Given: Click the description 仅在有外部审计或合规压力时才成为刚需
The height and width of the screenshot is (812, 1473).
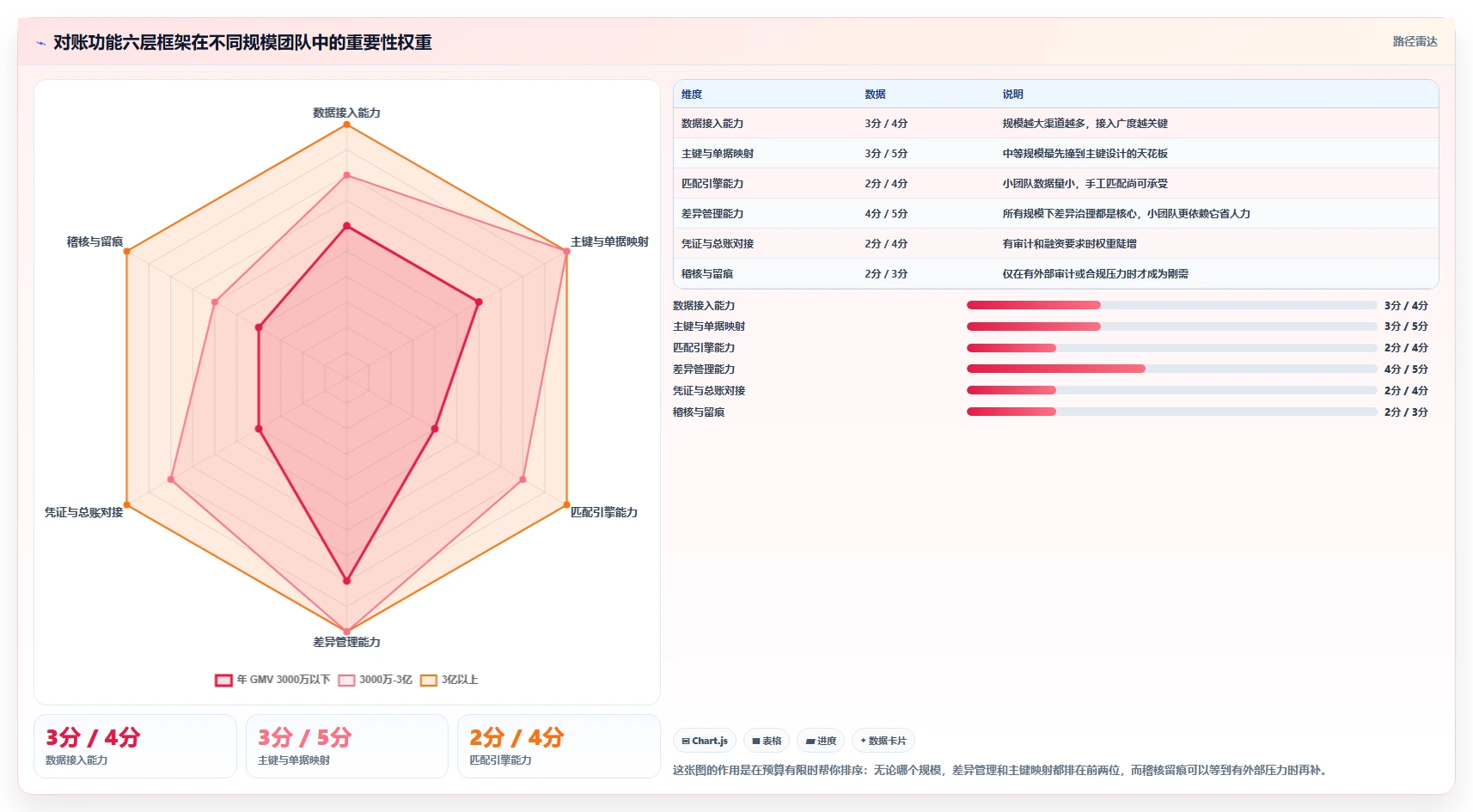Looking at the screenshot, I should coord(1095,274).
